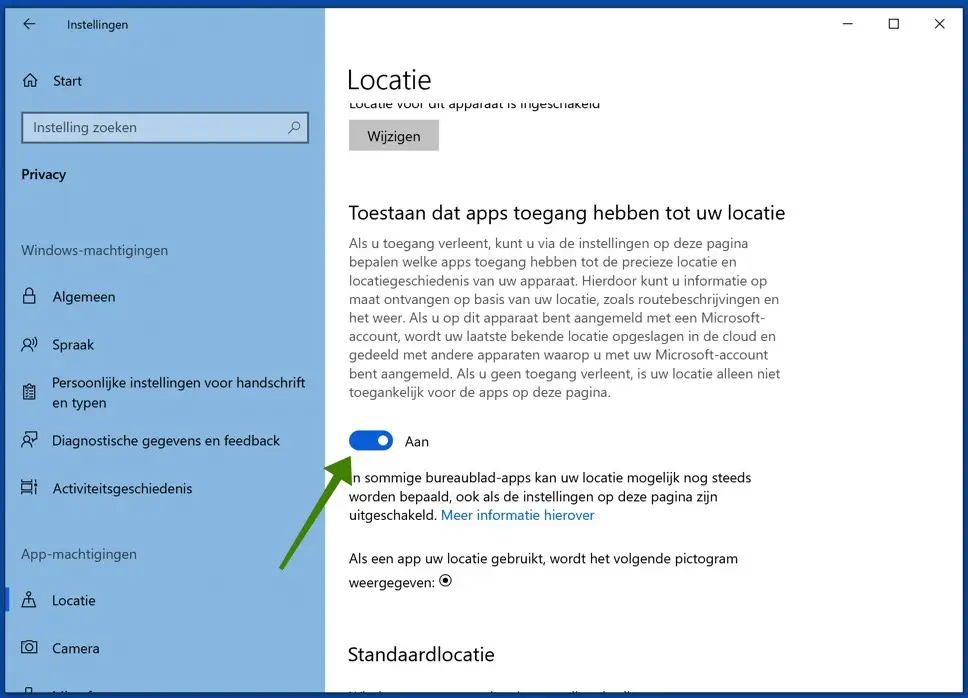Select the handwriting clipboard icon

click(x=29, y=392)
